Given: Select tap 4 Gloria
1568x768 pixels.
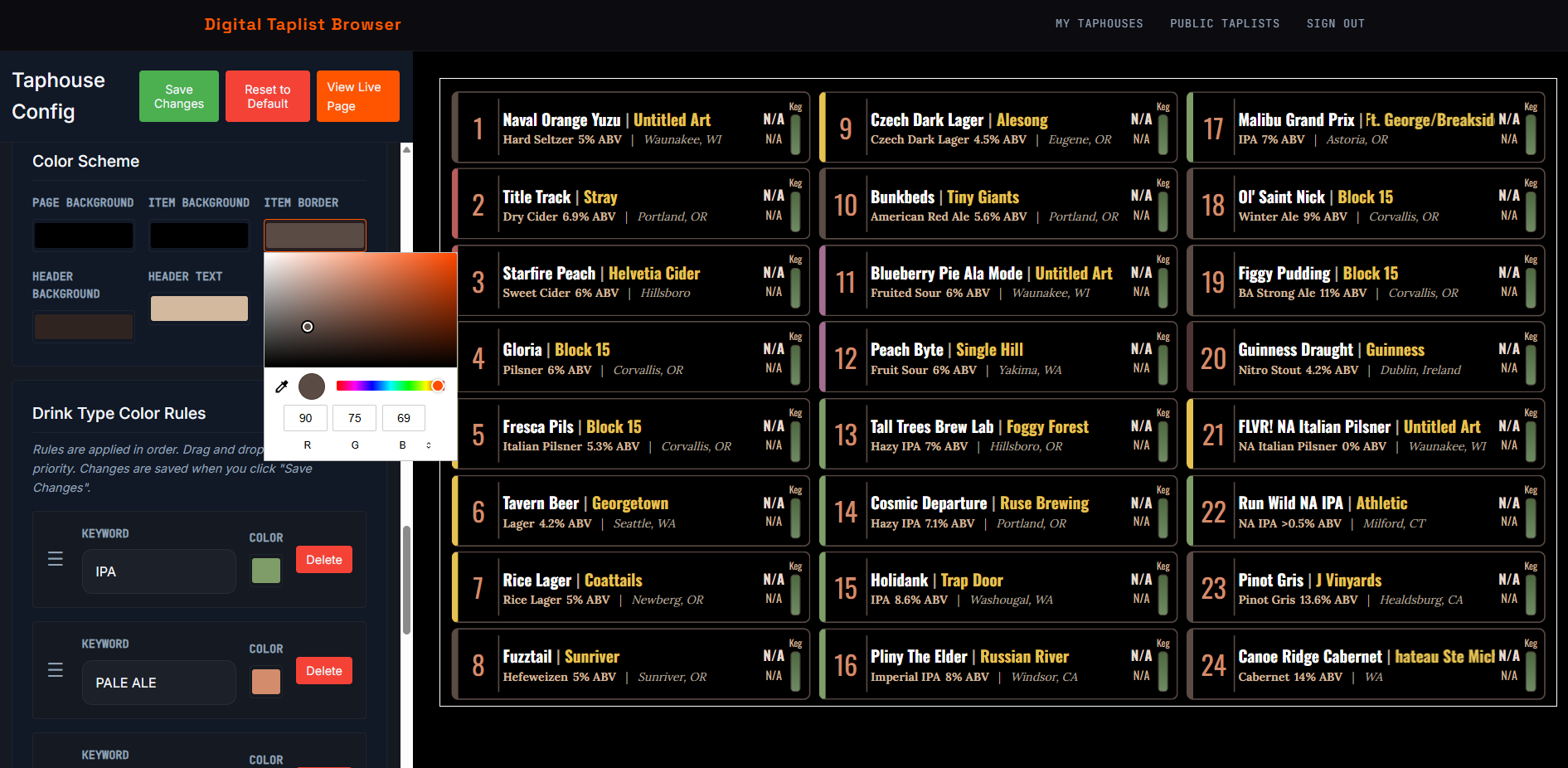Looking at the screenshot, I should [x=631, y=357].
